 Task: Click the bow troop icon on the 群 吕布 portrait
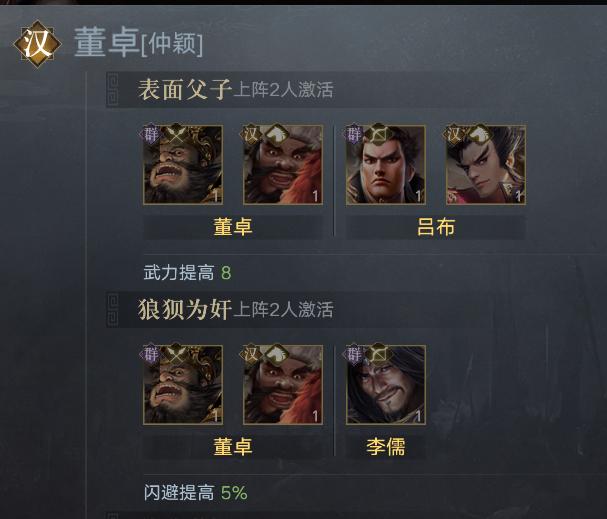(379, 134)
